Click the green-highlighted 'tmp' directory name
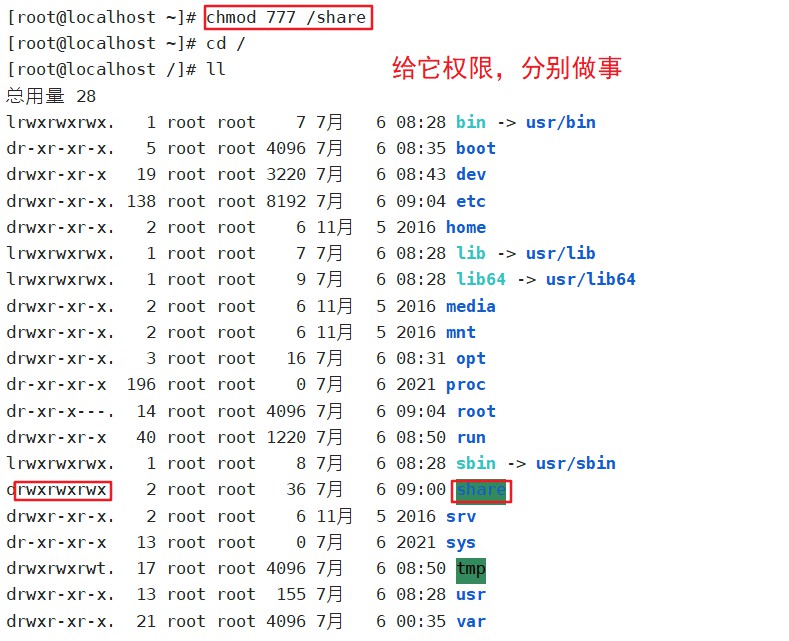This screenshot has width=789, height=641. pyautogui.click(x=471, y=570)
